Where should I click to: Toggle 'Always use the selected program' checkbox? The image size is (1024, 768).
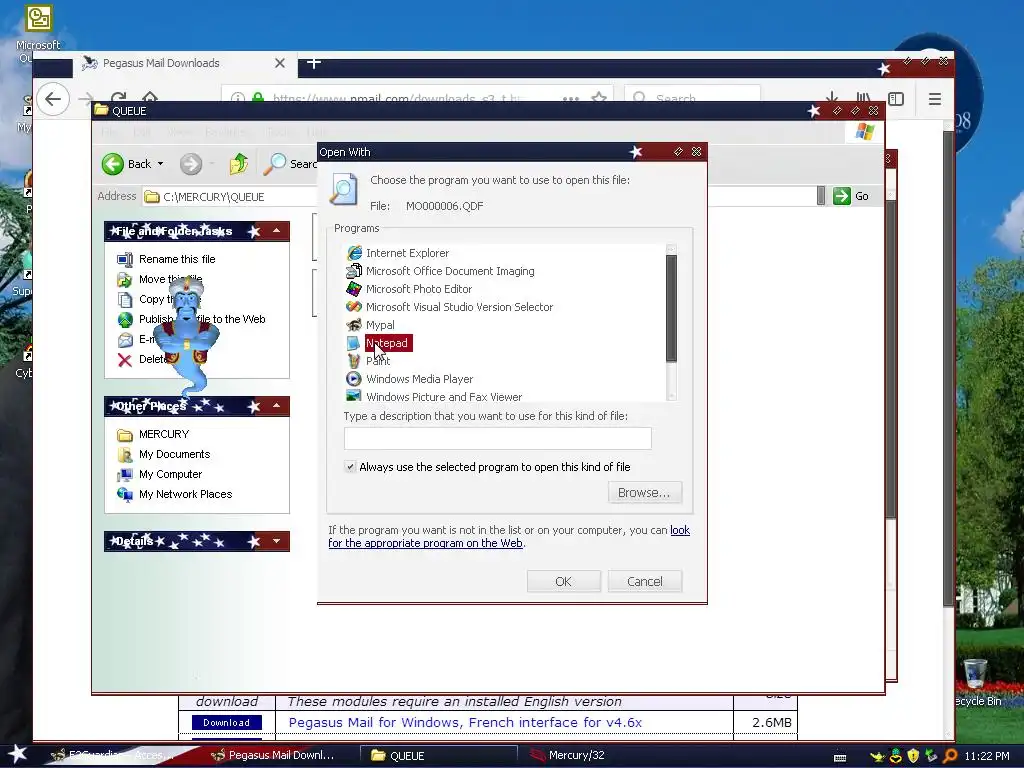click(x=350, y=466)
